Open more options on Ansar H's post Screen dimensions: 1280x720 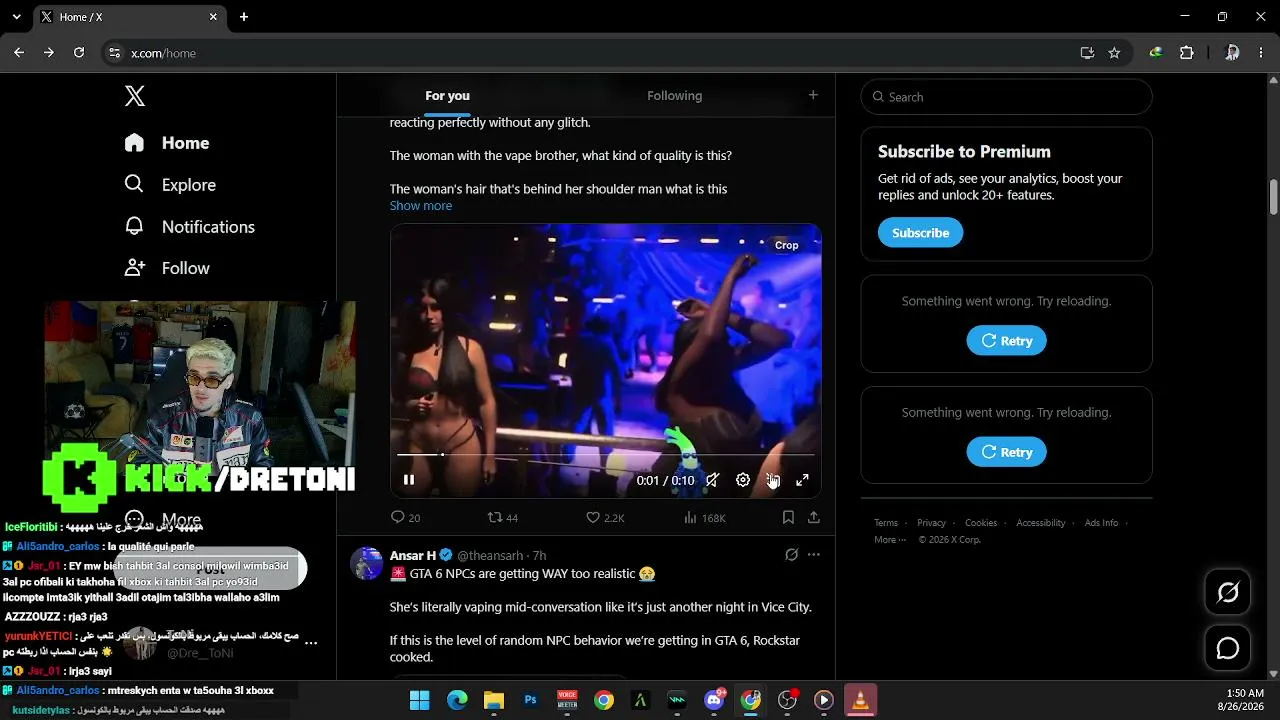pos(814,555)
